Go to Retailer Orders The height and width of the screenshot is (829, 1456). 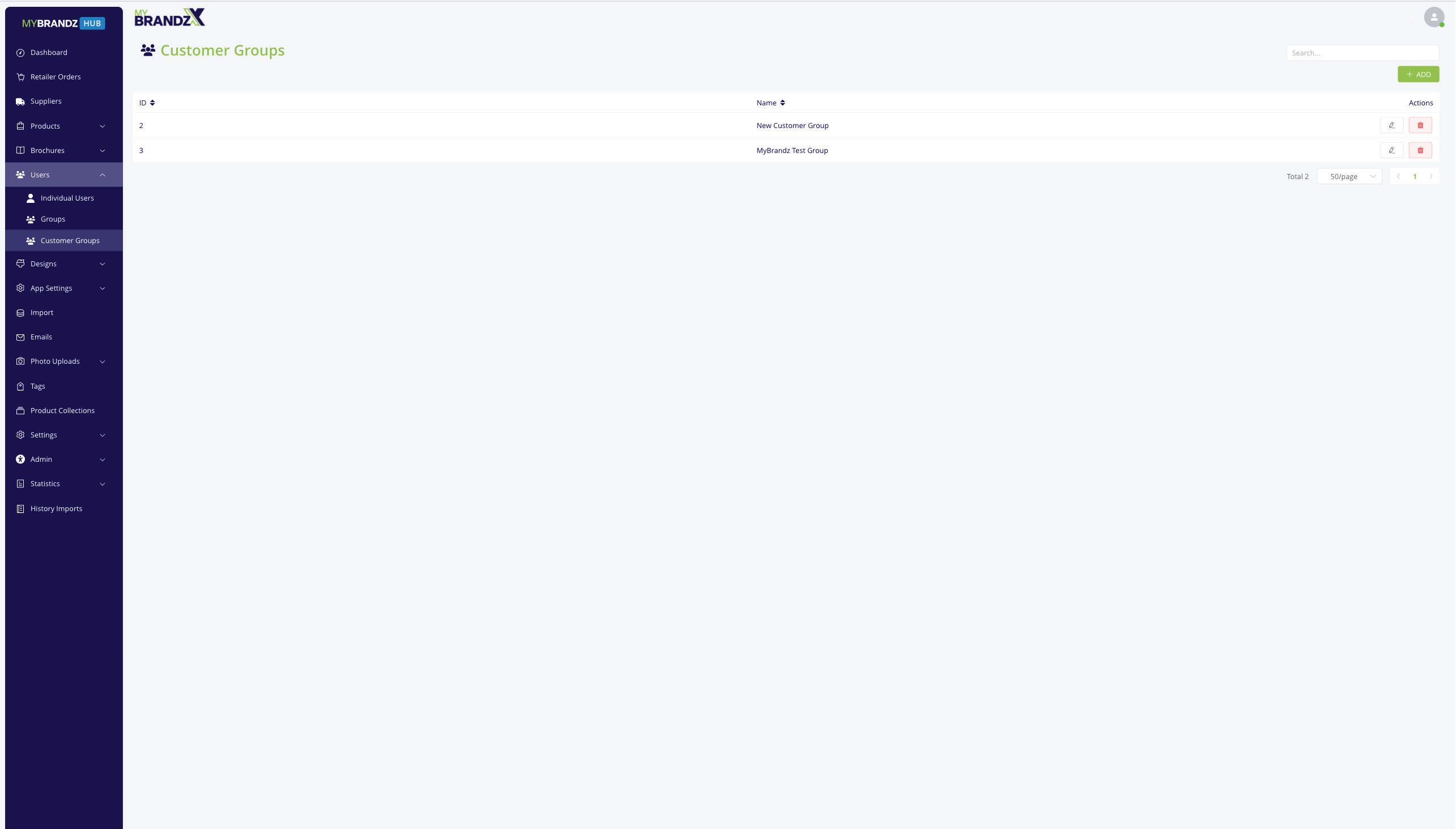point(55,77)
